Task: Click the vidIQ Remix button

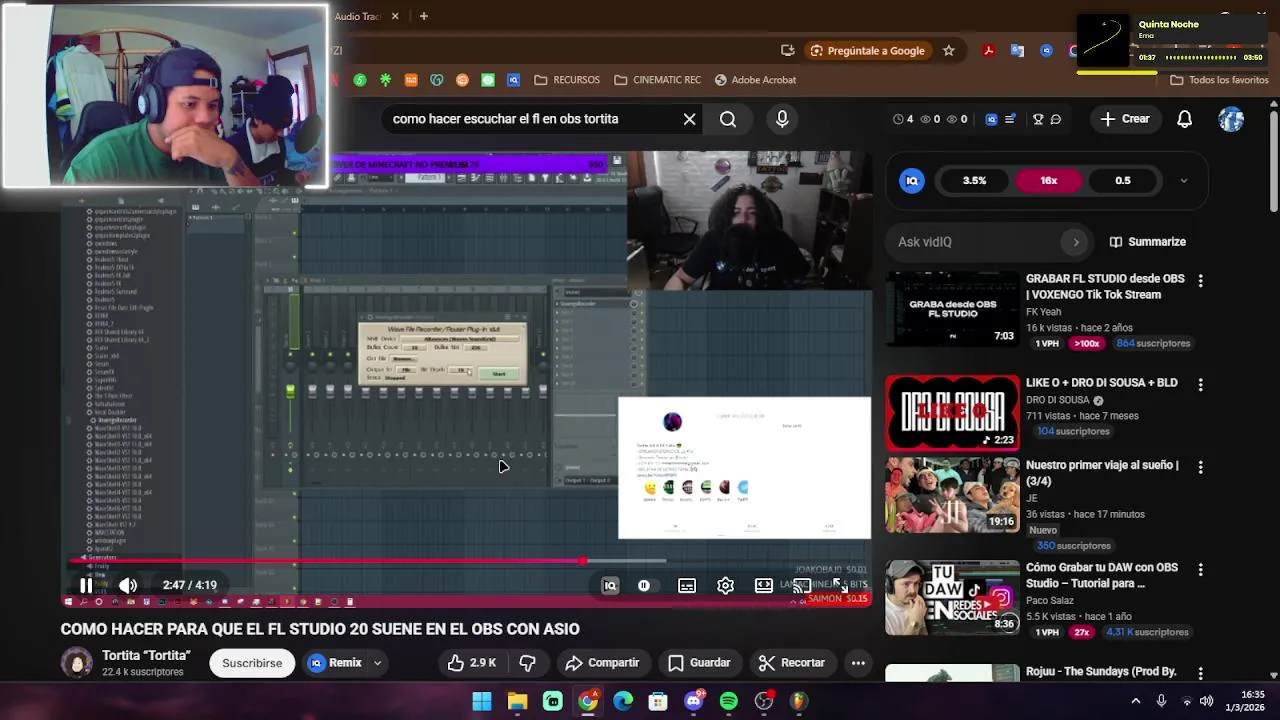Action: [x=335, y=663]
